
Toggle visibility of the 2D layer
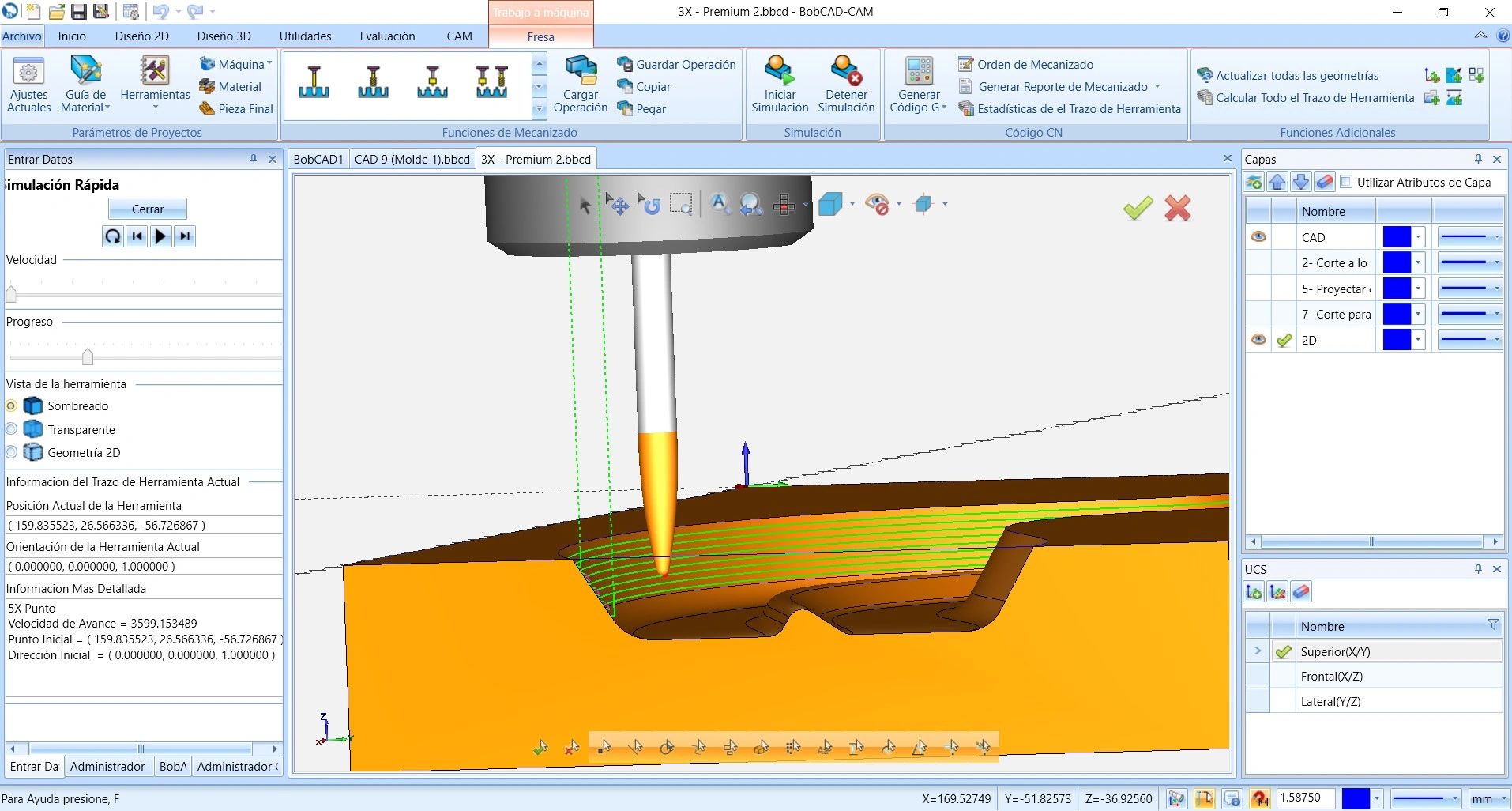click(x=1258, y=339)
